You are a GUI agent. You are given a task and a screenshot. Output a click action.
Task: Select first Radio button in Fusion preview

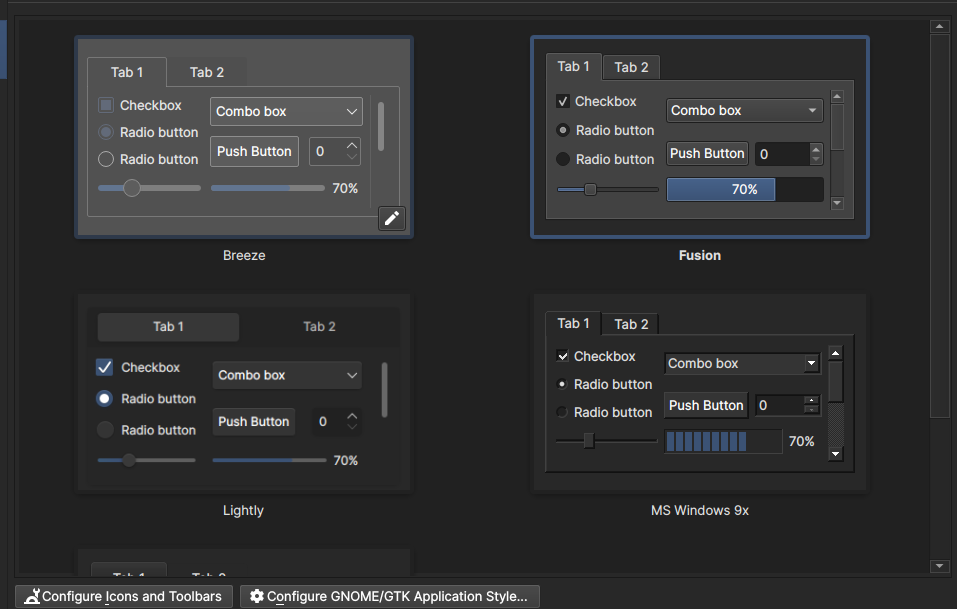tap(563, 131)
